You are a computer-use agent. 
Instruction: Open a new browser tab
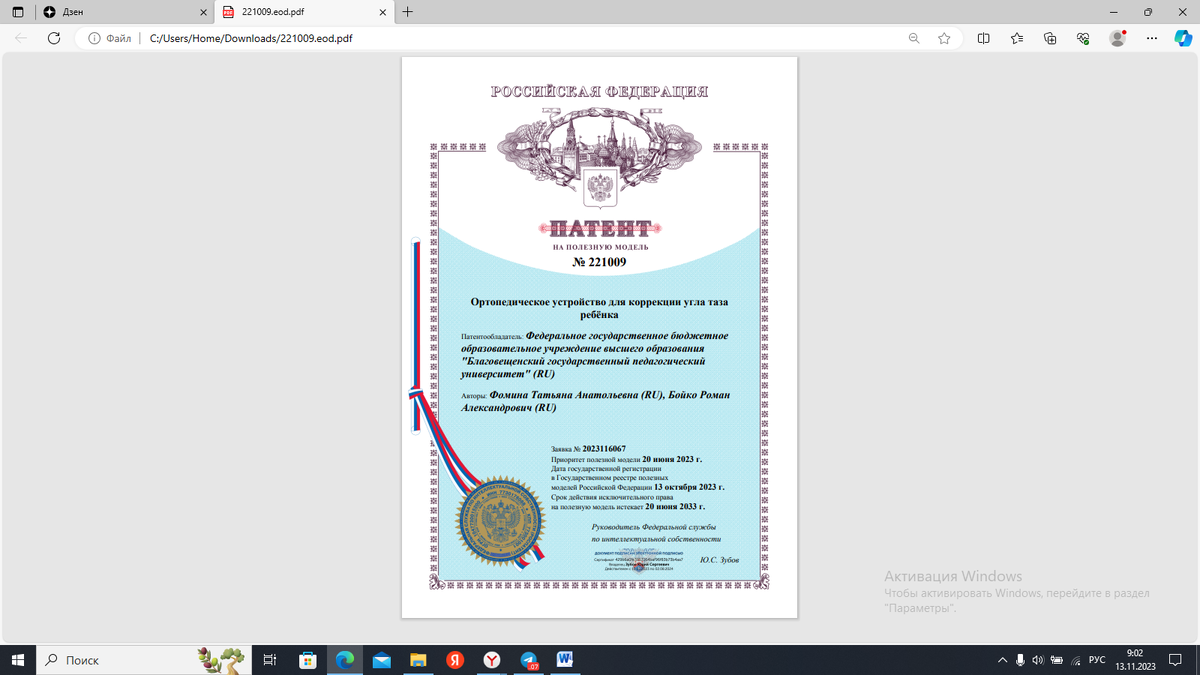(x=408, y=12)
